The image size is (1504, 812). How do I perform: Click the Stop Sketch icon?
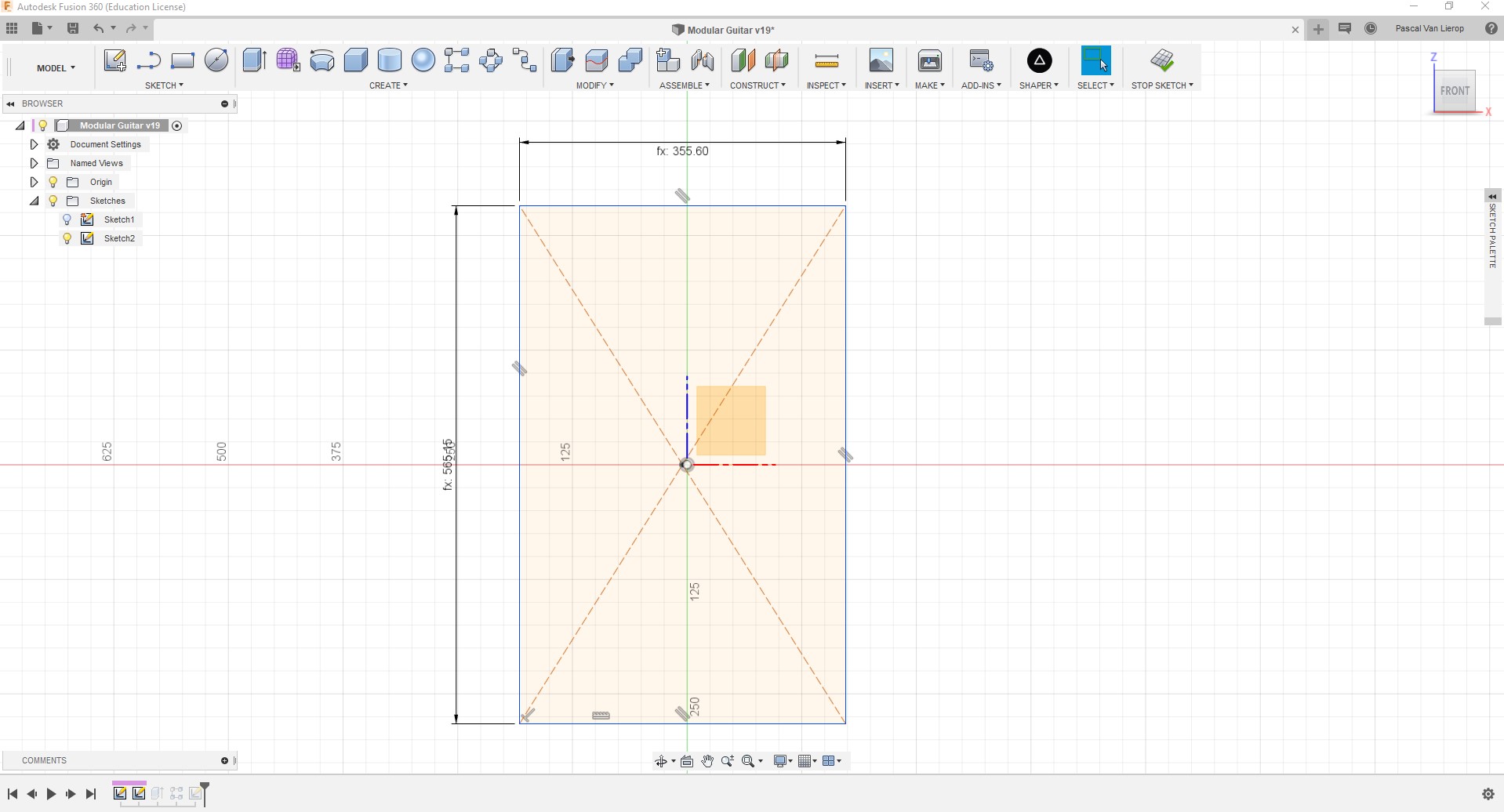[x=1161, y=60]
